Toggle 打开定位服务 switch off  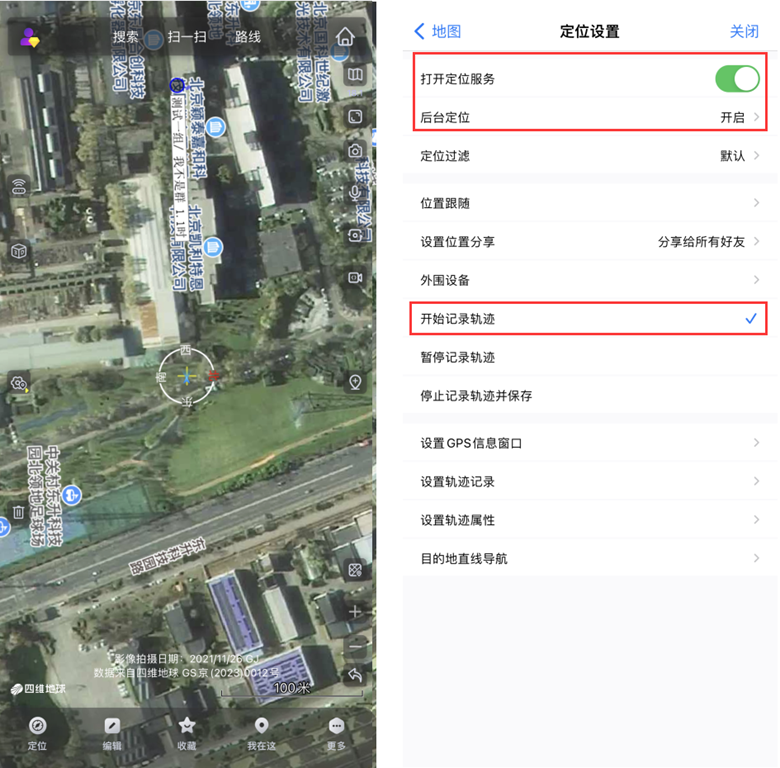737,79
